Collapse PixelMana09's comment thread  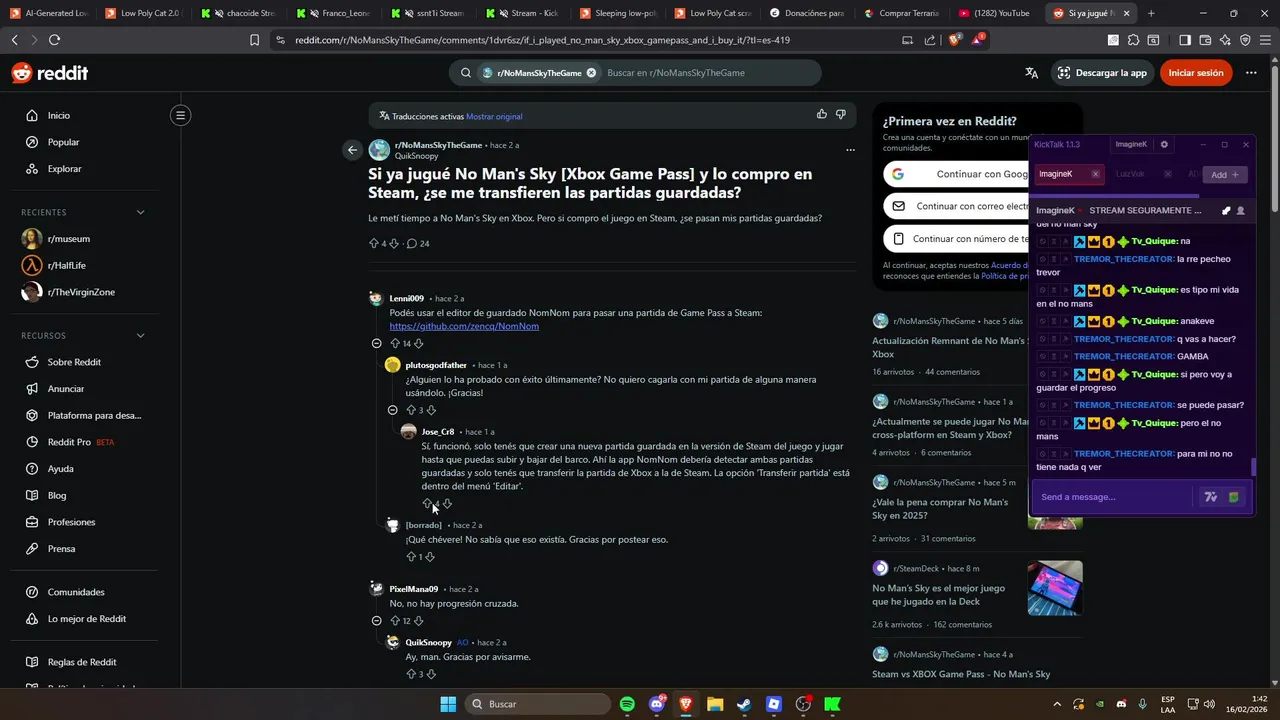376,621
